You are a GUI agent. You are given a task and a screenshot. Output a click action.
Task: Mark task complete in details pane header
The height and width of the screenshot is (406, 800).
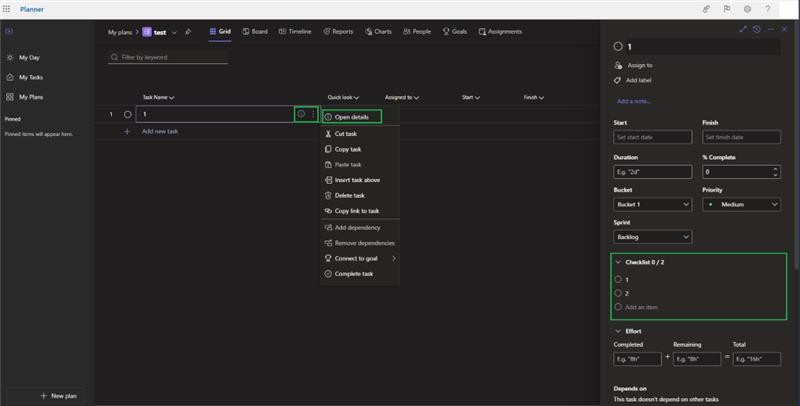[618, 46]
